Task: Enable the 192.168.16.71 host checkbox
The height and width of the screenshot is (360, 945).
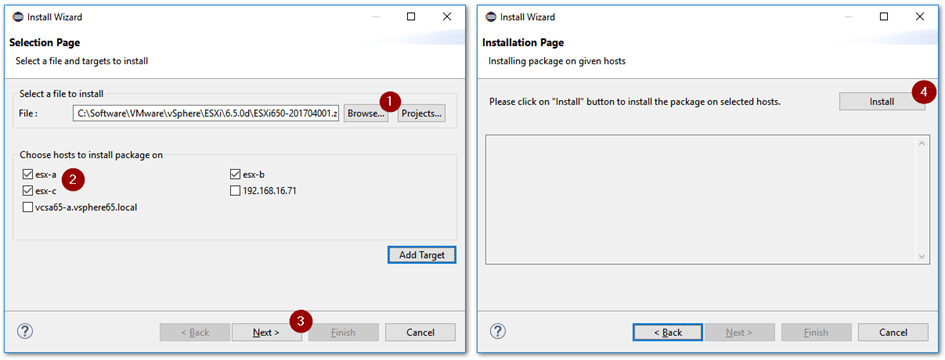Action: [235, 191]
